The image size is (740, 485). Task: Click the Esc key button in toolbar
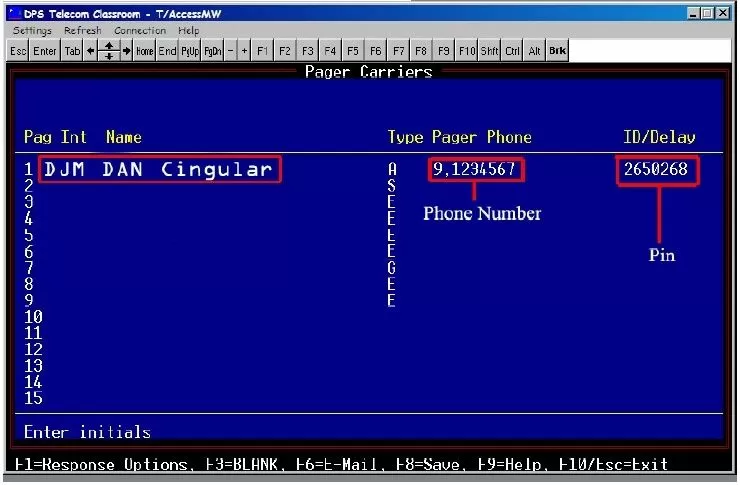click(x=18, y=50)
